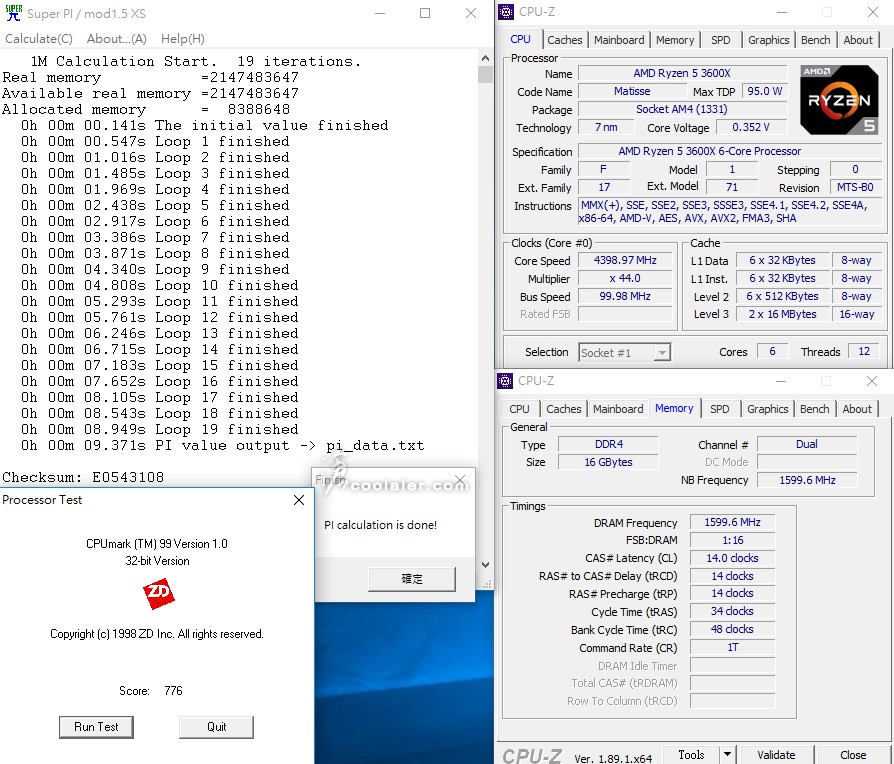Select Memory tab in lower CPU-Z window
This screenshot has height=764, width=894.
pos(674,408)
